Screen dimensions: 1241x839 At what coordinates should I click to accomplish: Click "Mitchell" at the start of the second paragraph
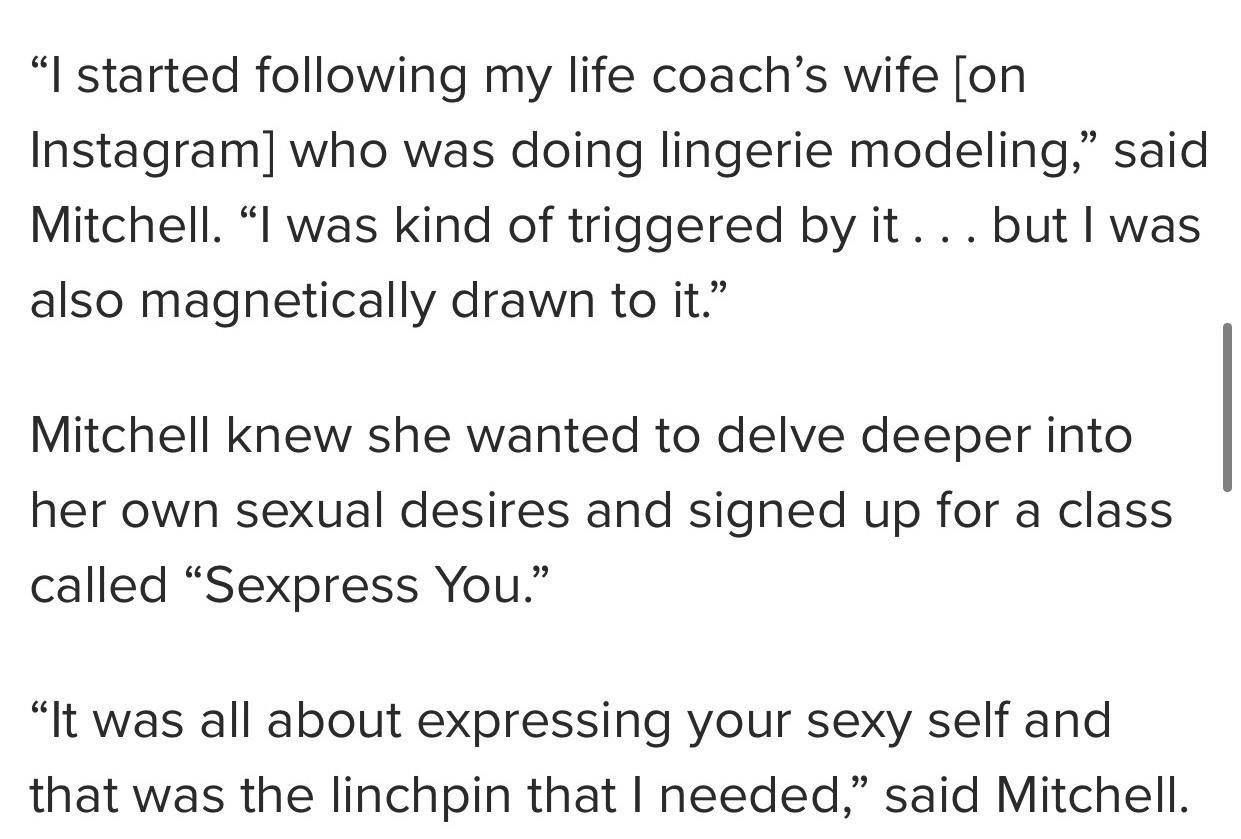(x=120, y=436)
